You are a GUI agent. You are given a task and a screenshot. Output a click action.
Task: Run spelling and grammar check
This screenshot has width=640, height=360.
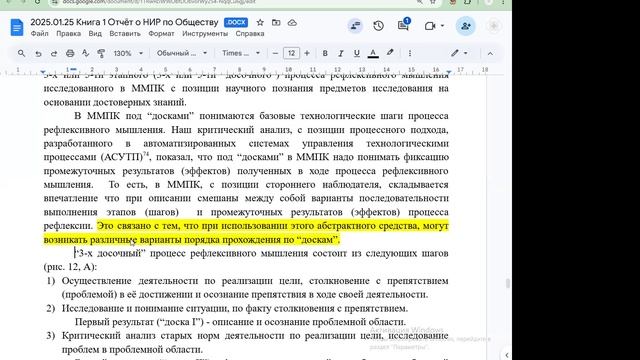point(85,53)
